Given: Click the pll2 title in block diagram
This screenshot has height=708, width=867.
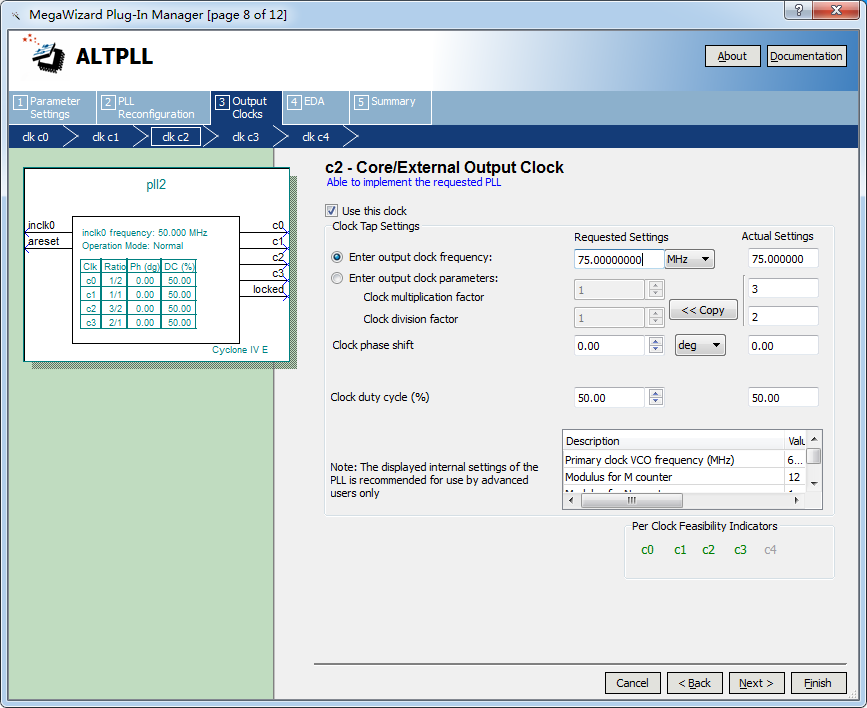Looking at the screenshot, I should coord(156,185).
